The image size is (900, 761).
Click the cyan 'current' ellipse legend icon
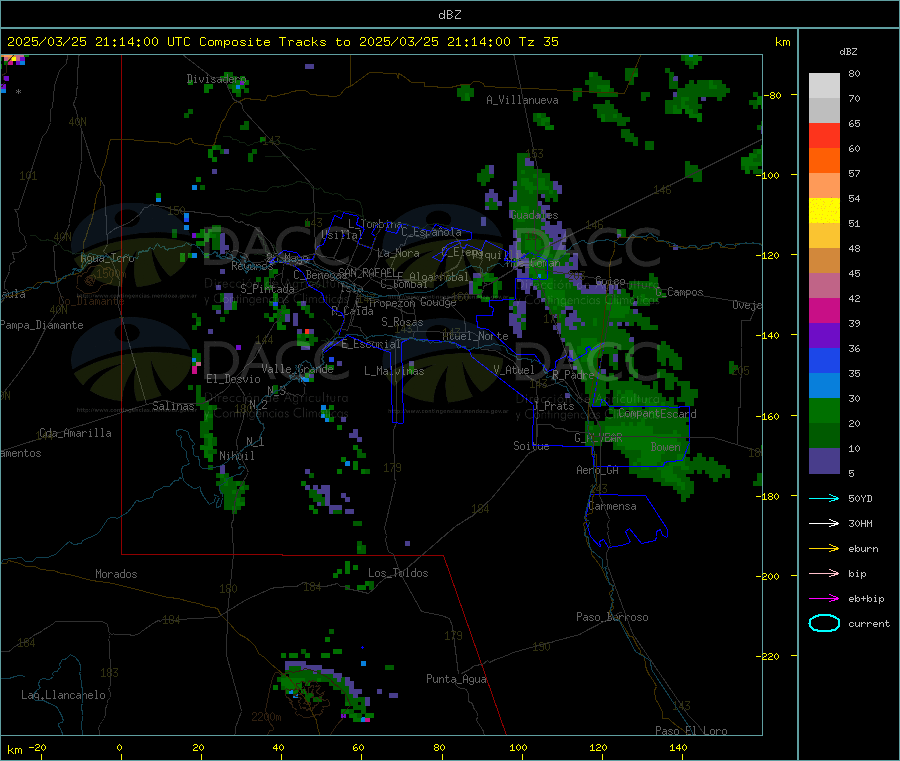824,623
